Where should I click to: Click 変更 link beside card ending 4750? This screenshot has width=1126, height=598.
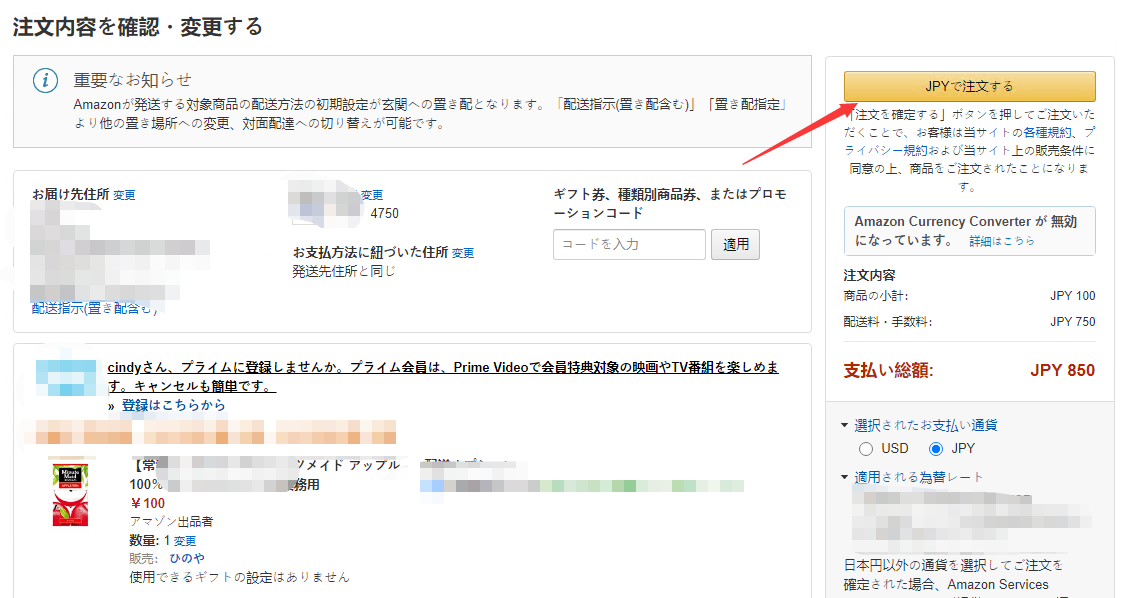tap(372, 195)
